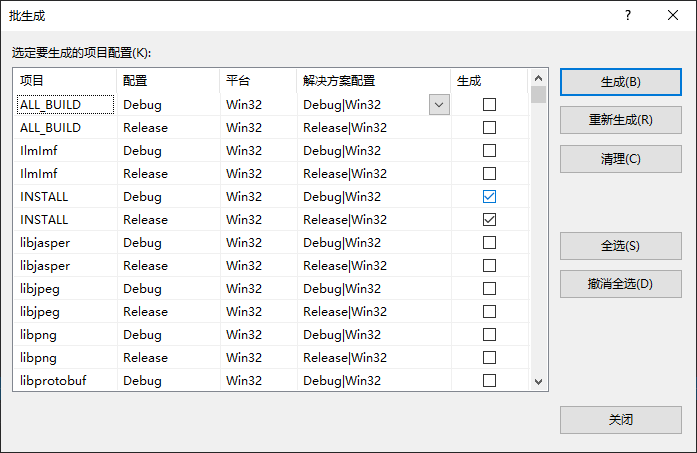Image resolution: width=697 pixels, height=453 pixels.
Task: Check the ALL_BUILD Debug build checkbox
Action: point(489,104)
